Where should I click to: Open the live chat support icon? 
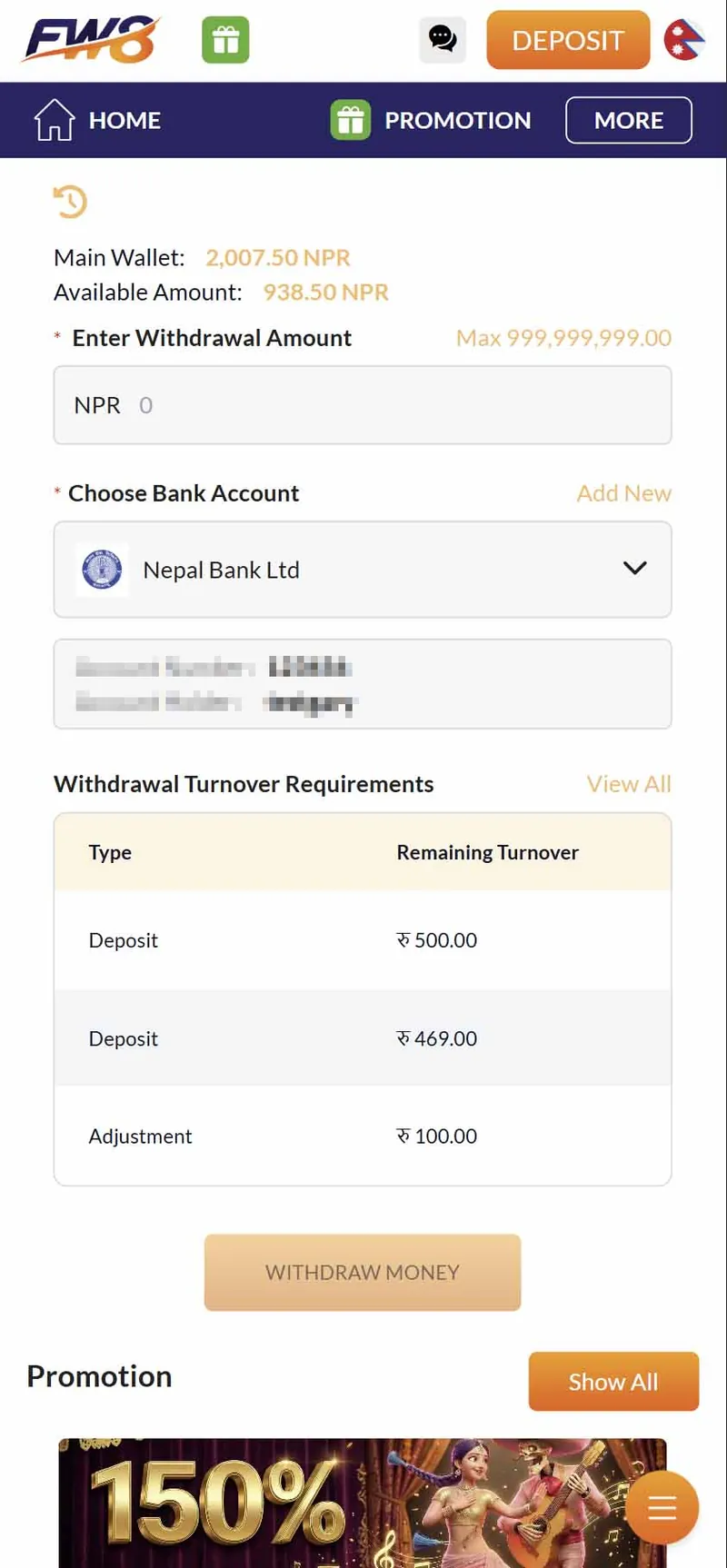(x=443, y=40)
